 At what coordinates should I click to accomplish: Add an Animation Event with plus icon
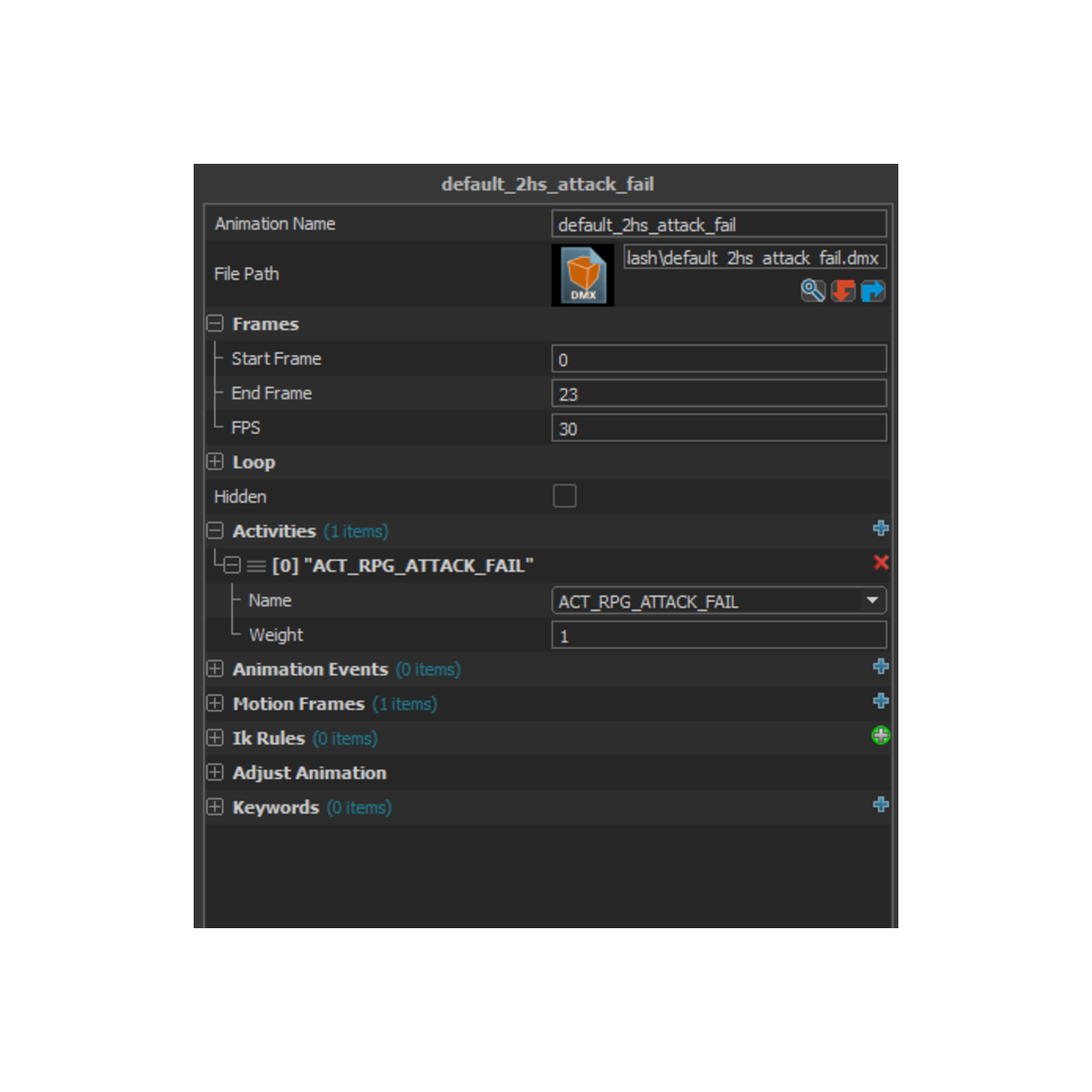(x=880, y=666)
